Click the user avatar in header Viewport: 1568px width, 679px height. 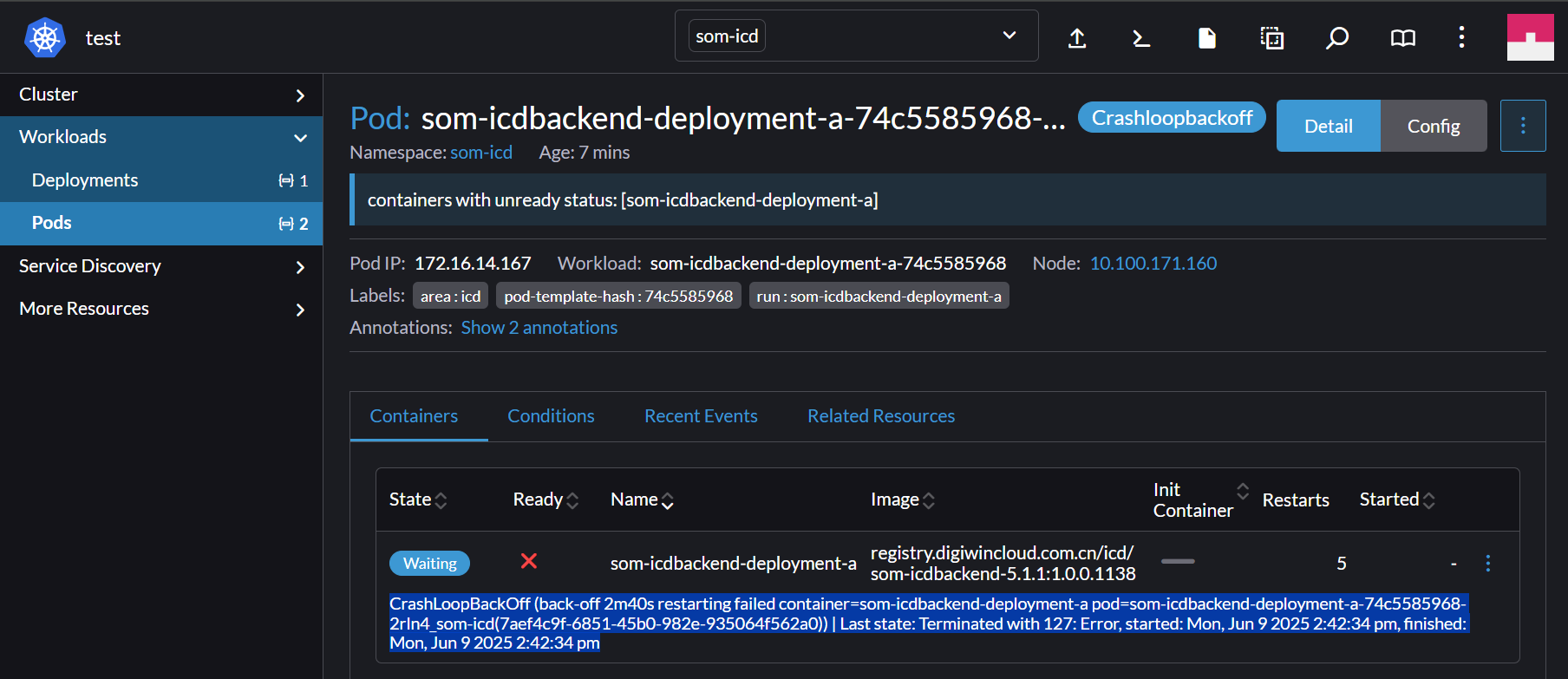click(x=1531, y=37)
